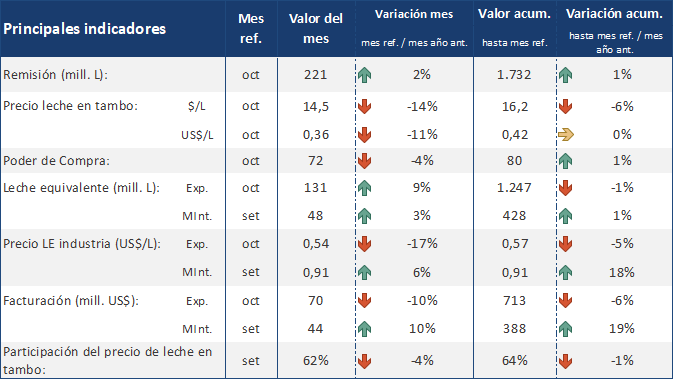Image resolution: width=674 pixels, height=380 pixels.
Task: Click the green up arrow beside Remisión 2%
Action: point(365,75)
